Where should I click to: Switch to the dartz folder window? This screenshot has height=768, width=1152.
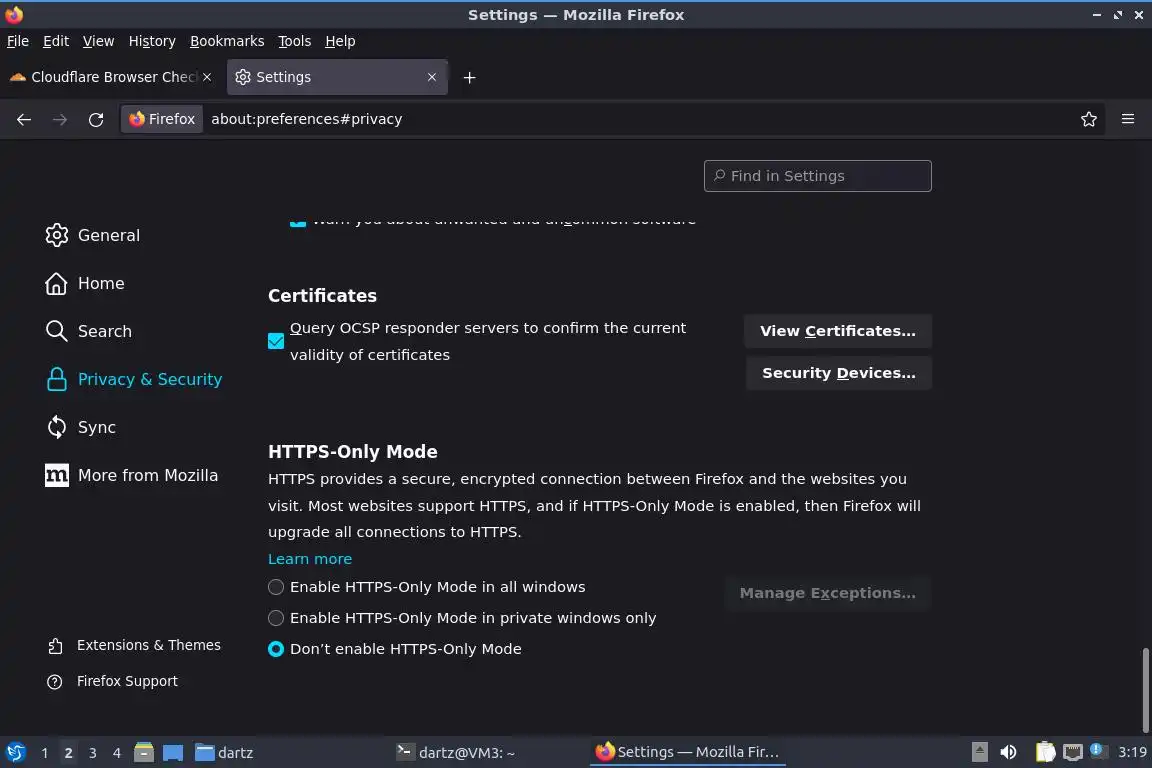[224, 753]
